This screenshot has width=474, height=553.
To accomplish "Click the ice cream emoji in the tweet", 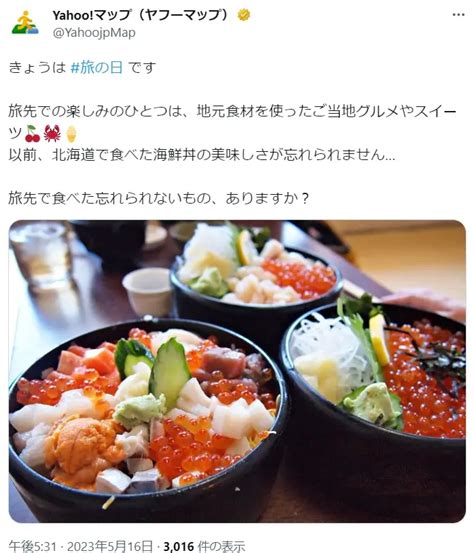I will pos(71,134).
